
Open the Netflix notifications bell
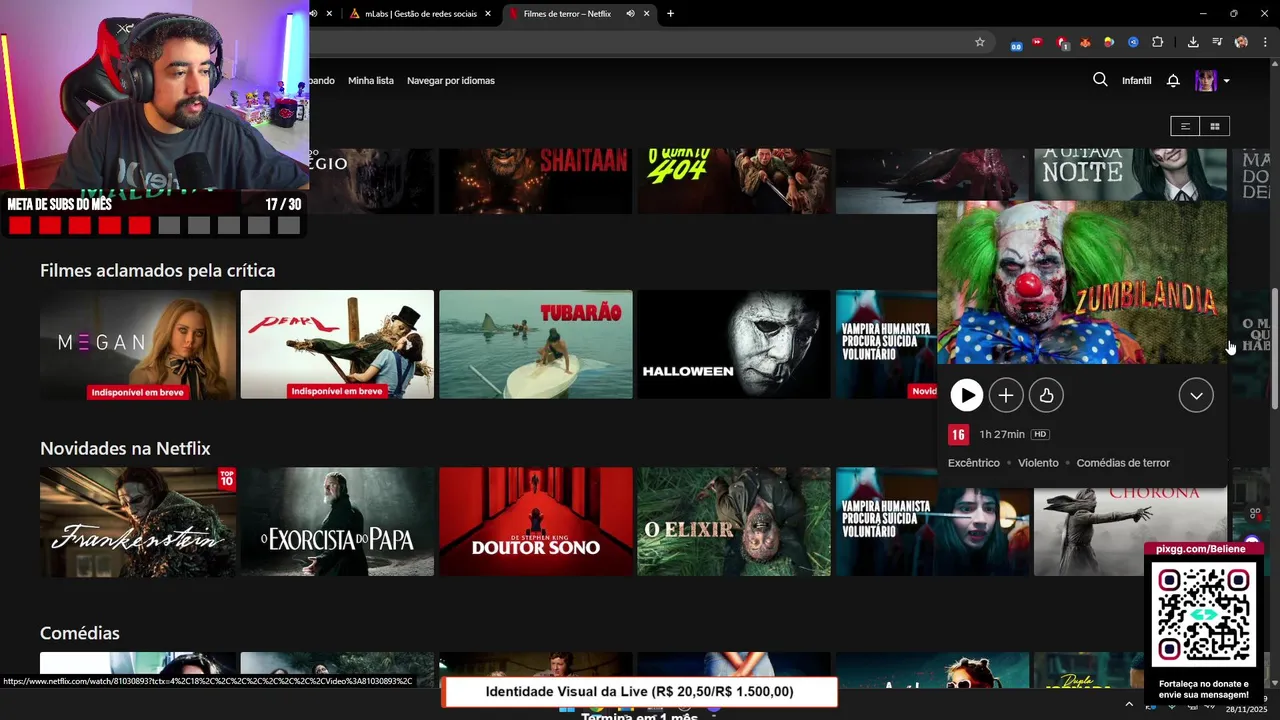(x=1173, y=80)
